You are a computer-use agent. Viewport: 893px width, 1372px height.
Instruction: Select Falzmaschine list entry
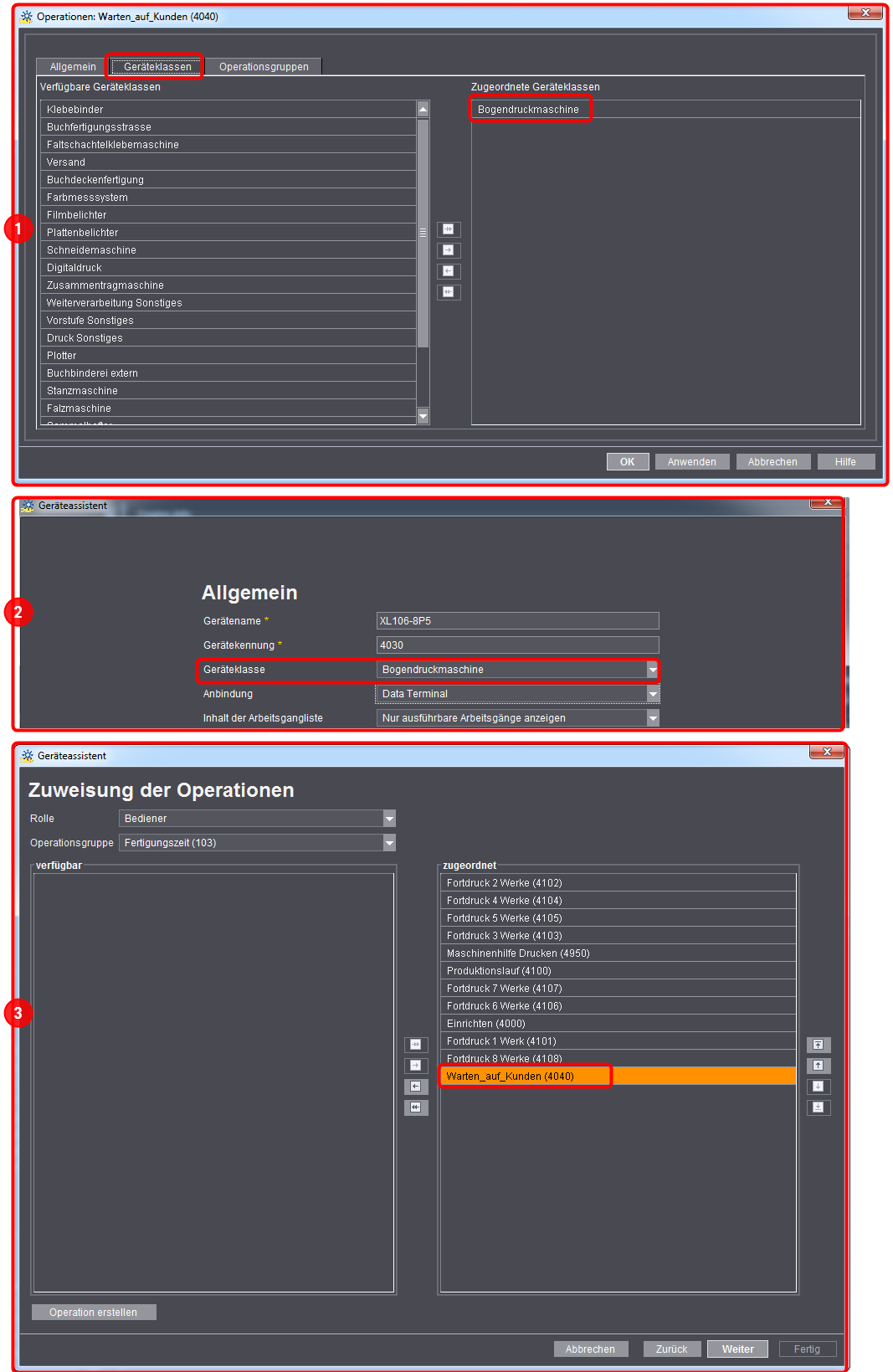pyautogui.click(x=228, y=409)
